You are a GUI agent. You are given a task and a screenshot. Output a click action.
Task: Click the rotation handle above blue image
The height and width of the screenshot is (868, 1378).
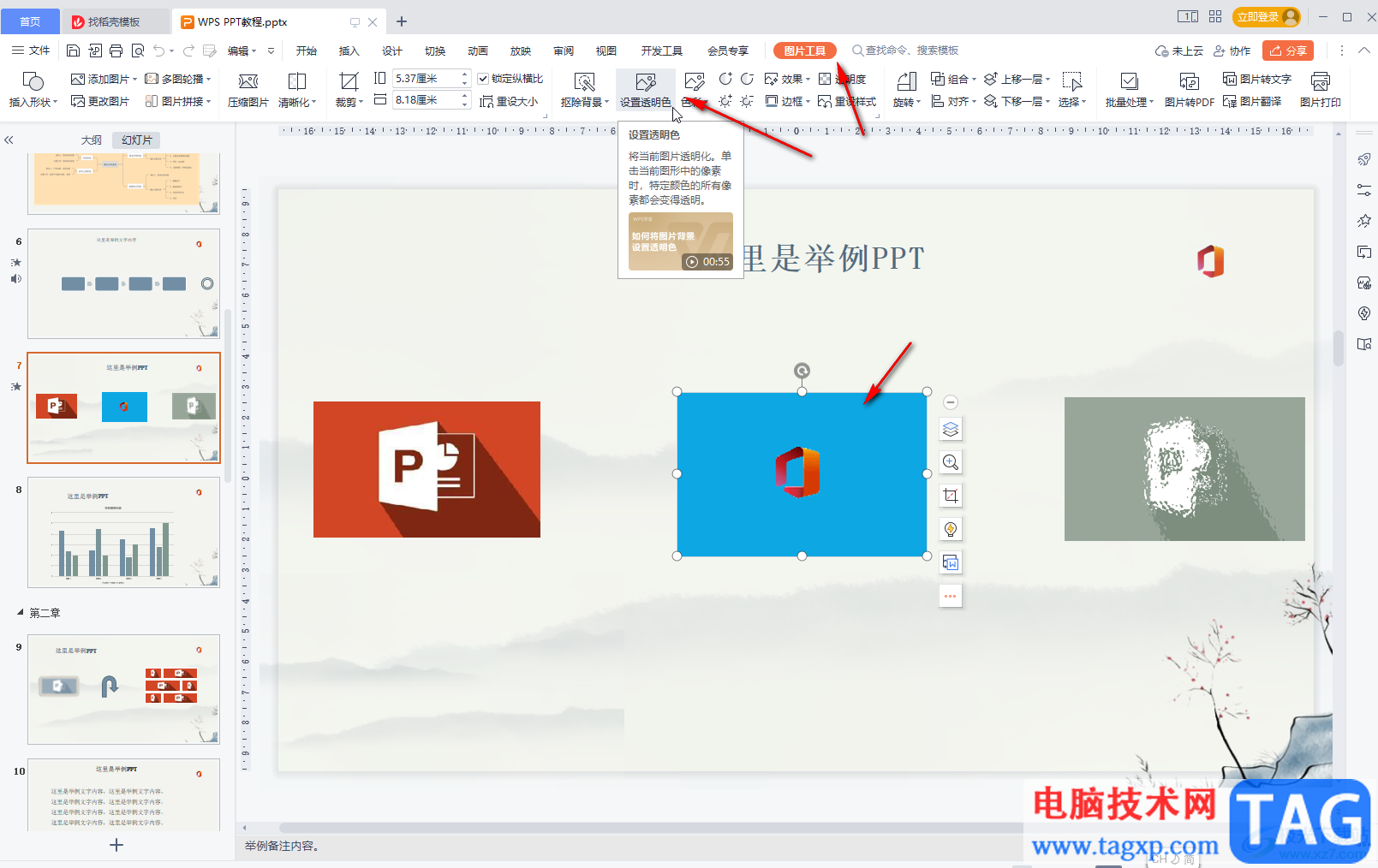click(x=802, y=371)
